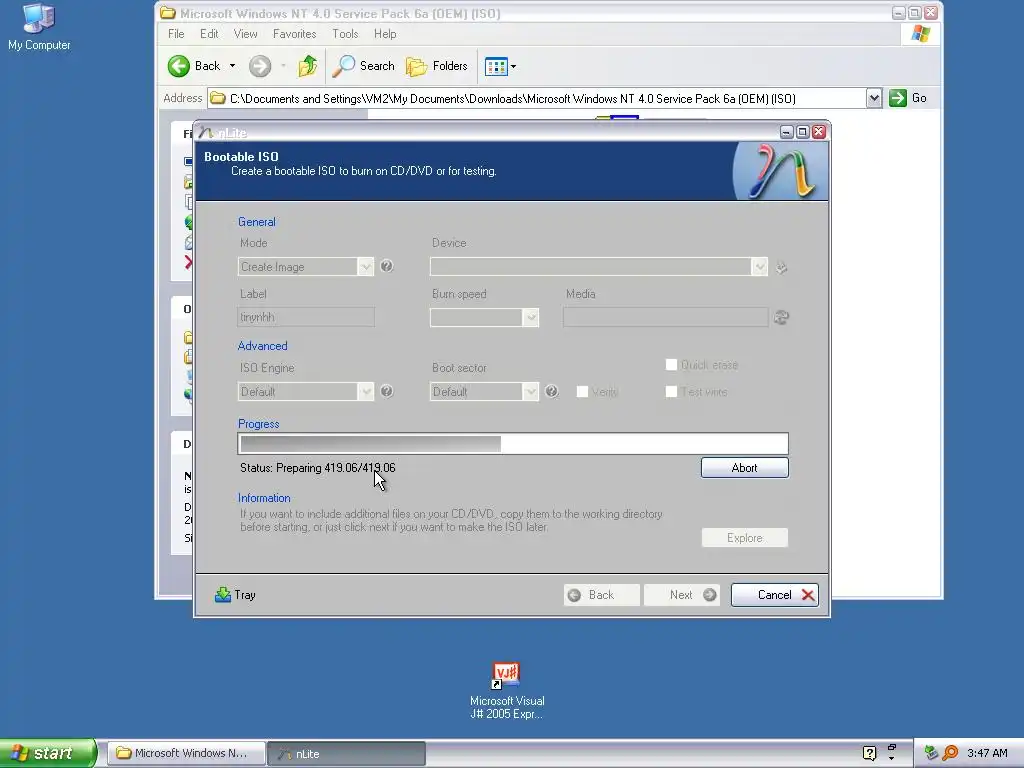Viewport: 1024px width, 768px height.
Task: Click the nLite Back button
Action: [601, 595]
